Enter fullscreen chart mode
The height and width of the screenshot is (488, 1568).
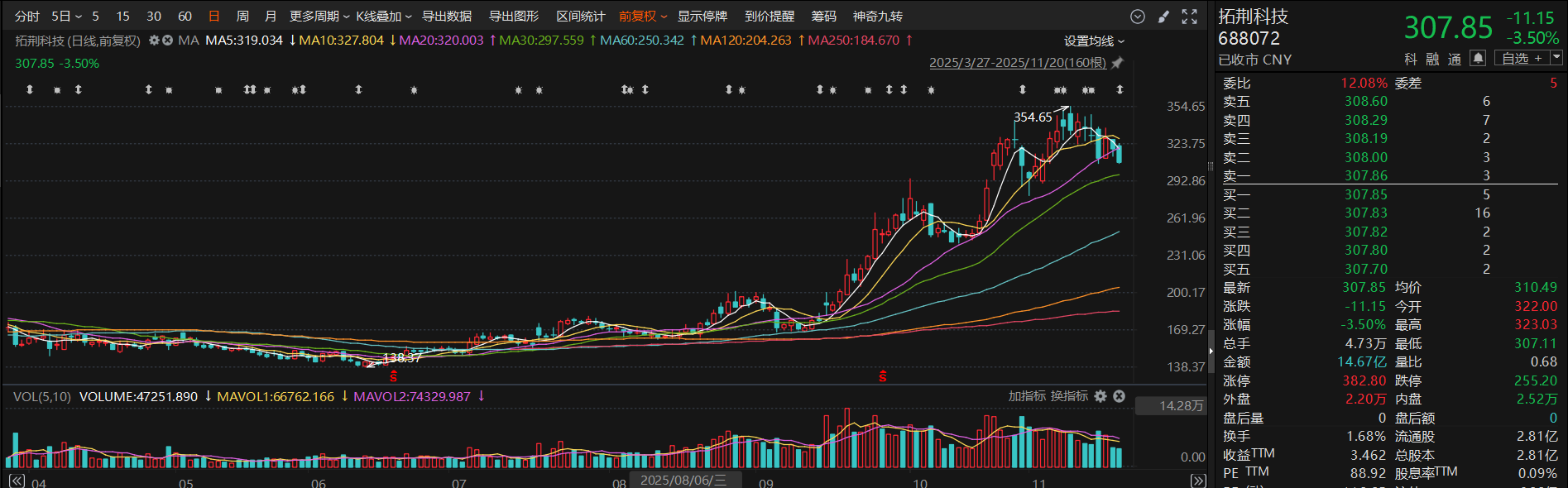click(x=1189, y=17)
